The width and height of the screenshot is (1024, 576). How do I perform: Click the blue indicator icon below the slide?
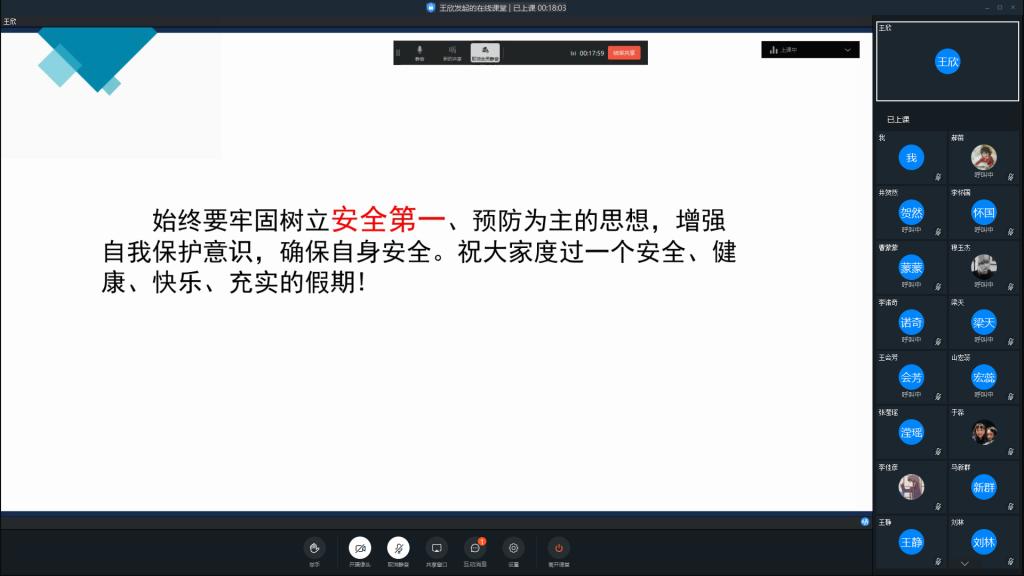click(x=865, y=522)
